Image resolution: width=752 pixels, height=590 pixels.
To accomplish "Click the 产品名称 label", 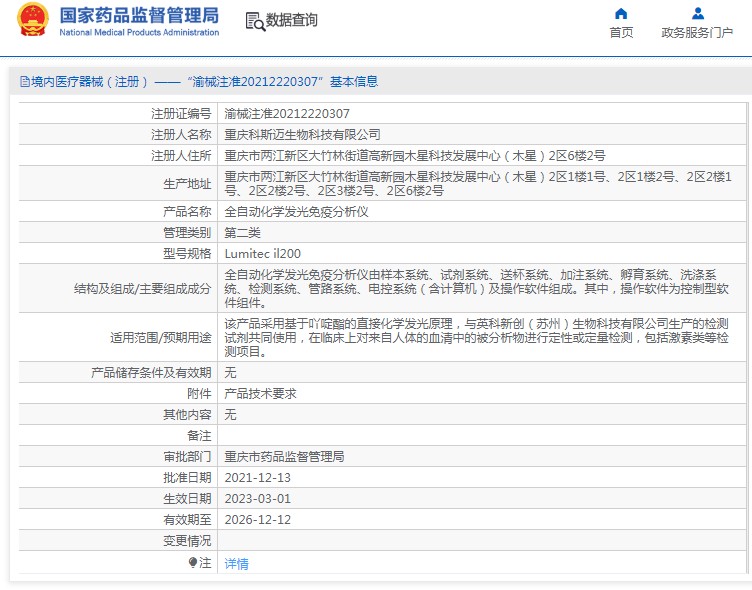I will point(187,212).
